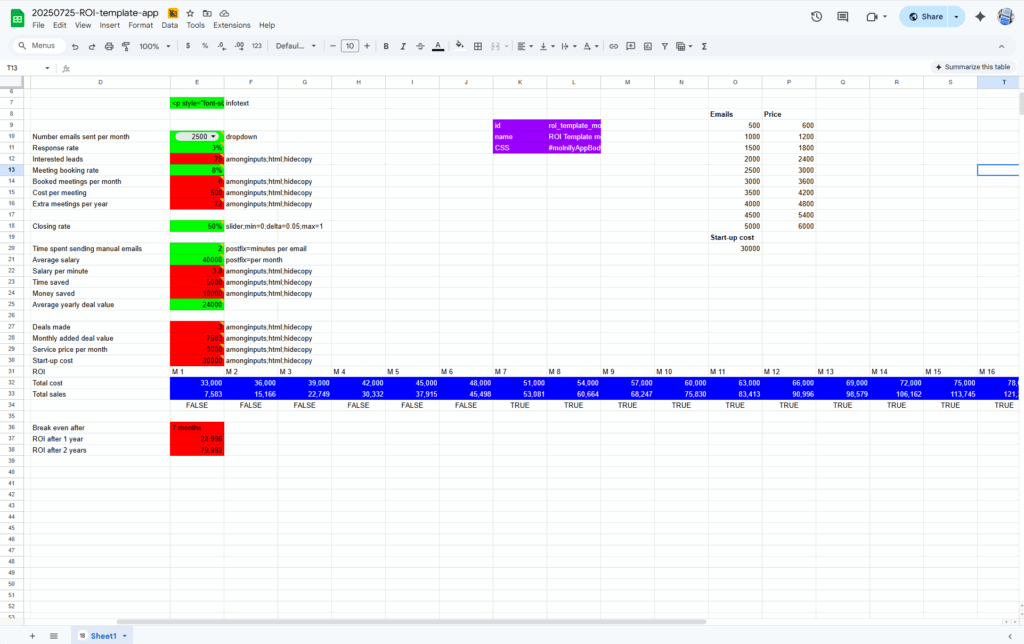
Task: Open the horizontal align dropdown
Action: (525, 46)
